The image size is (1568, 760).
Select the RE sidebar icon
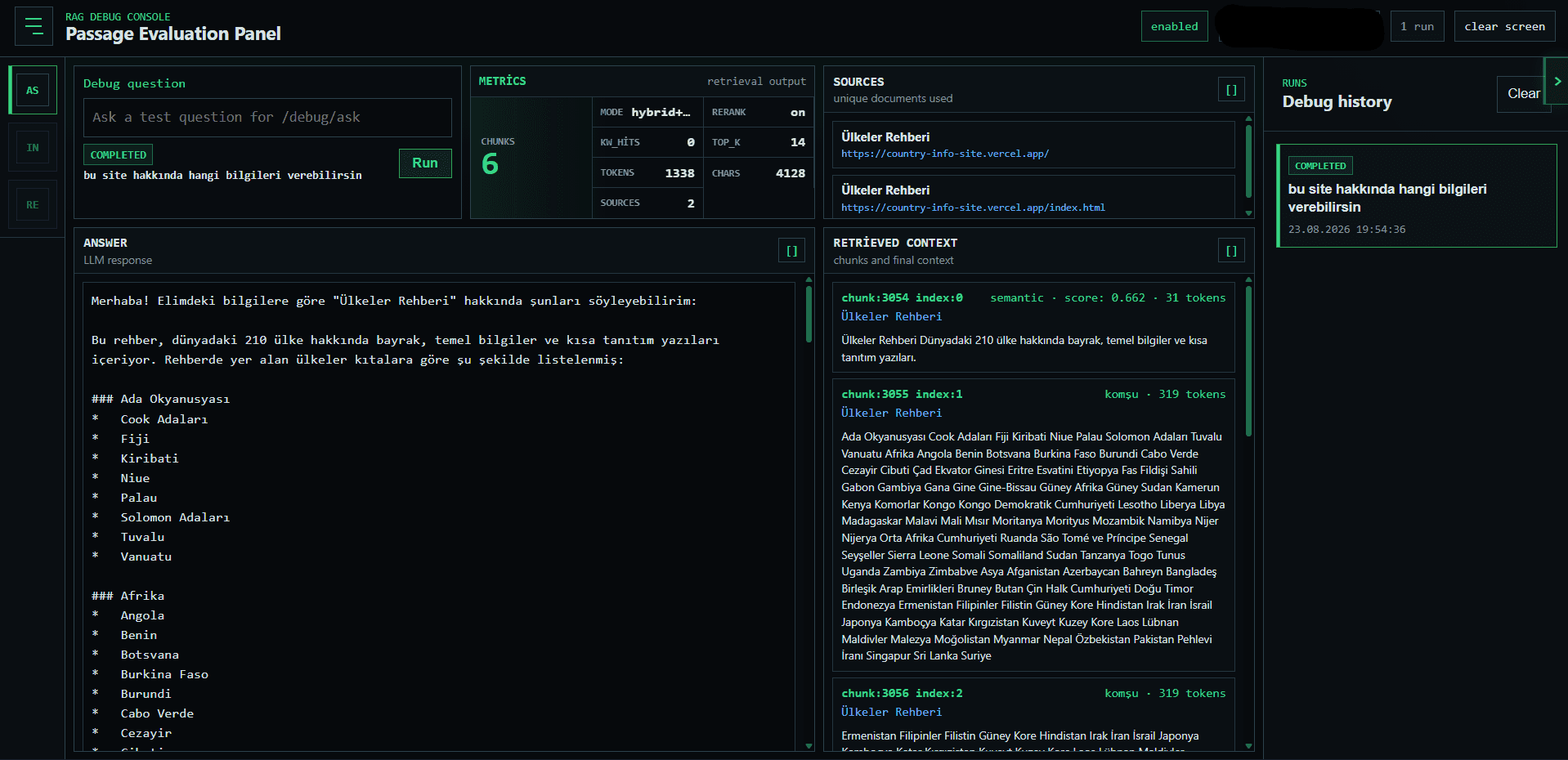[x=33, y=204]
